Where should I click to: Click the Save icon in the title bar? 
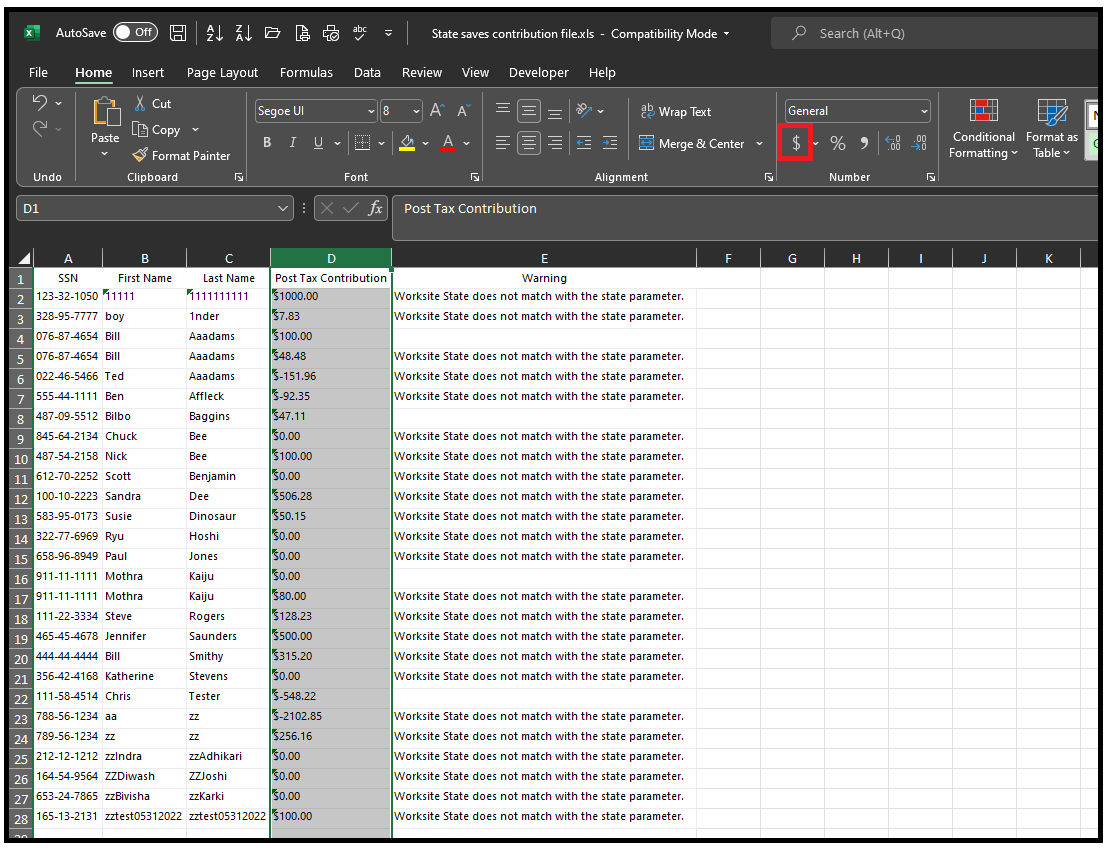point(178,33)
